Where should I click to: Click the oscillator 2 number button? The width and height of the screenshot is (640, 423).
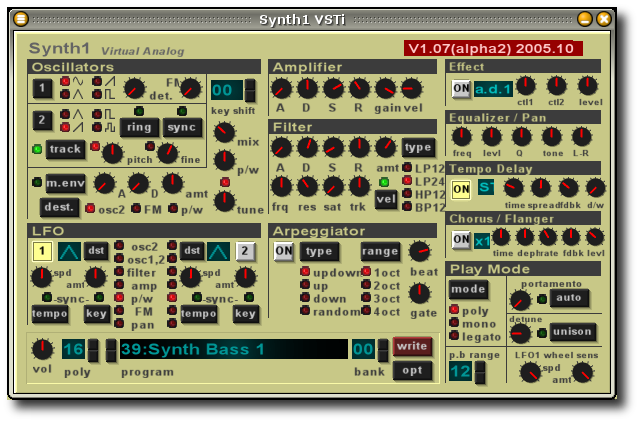click(x=42, y=120)
